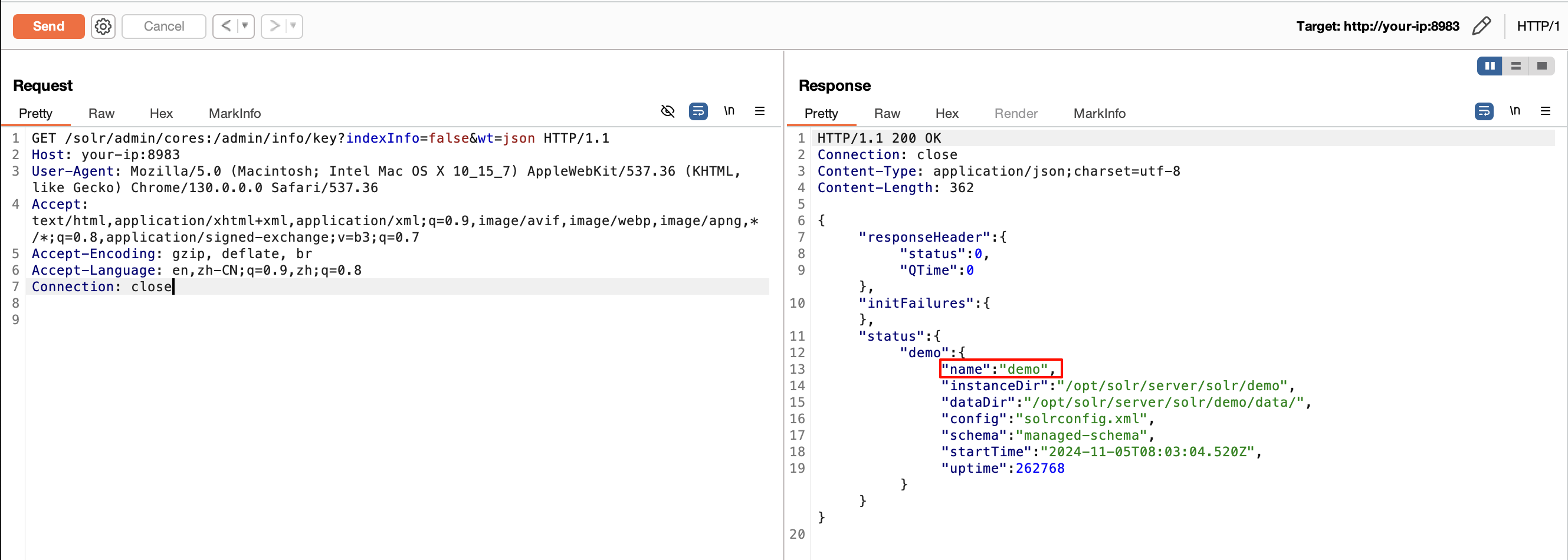Expand history dropdown next to forward arrow
This screenshot has height=560, width=1568.
point(293,26)
